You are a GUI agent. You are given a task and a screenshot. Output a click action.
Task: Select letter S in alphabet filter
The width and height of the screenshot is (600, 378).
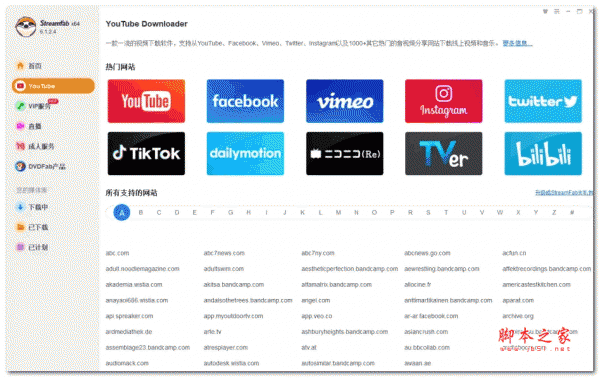tap(428, 212)
